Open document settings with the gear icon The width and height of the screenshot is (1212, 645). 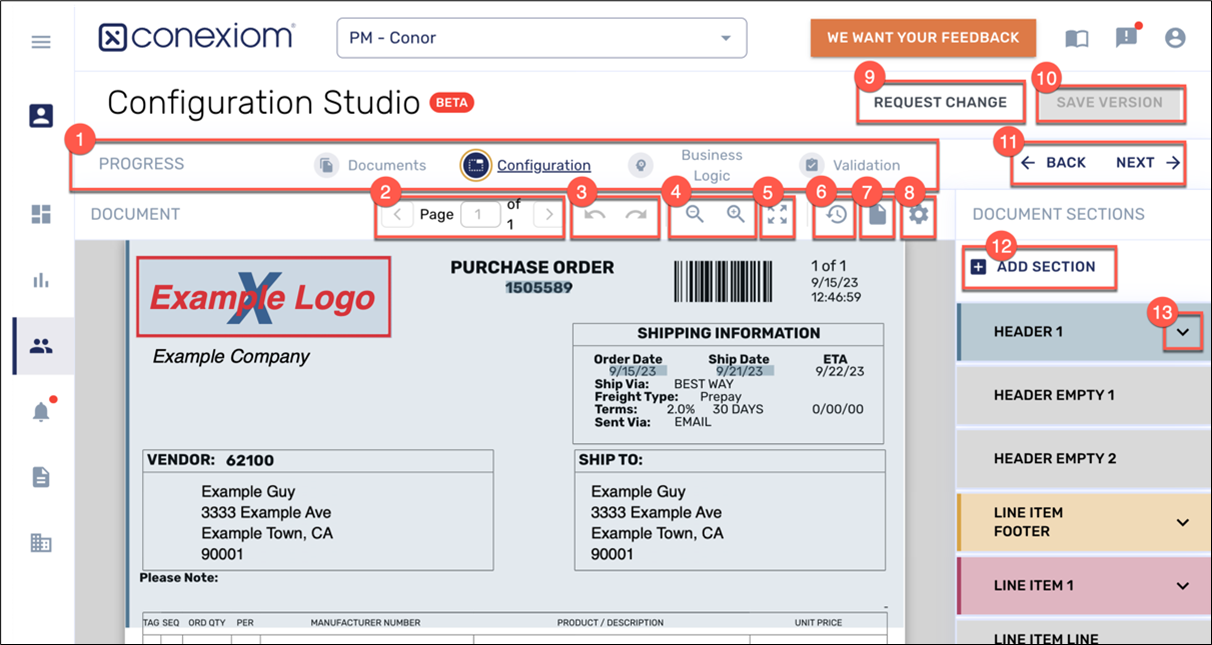(x=918, y=215)
